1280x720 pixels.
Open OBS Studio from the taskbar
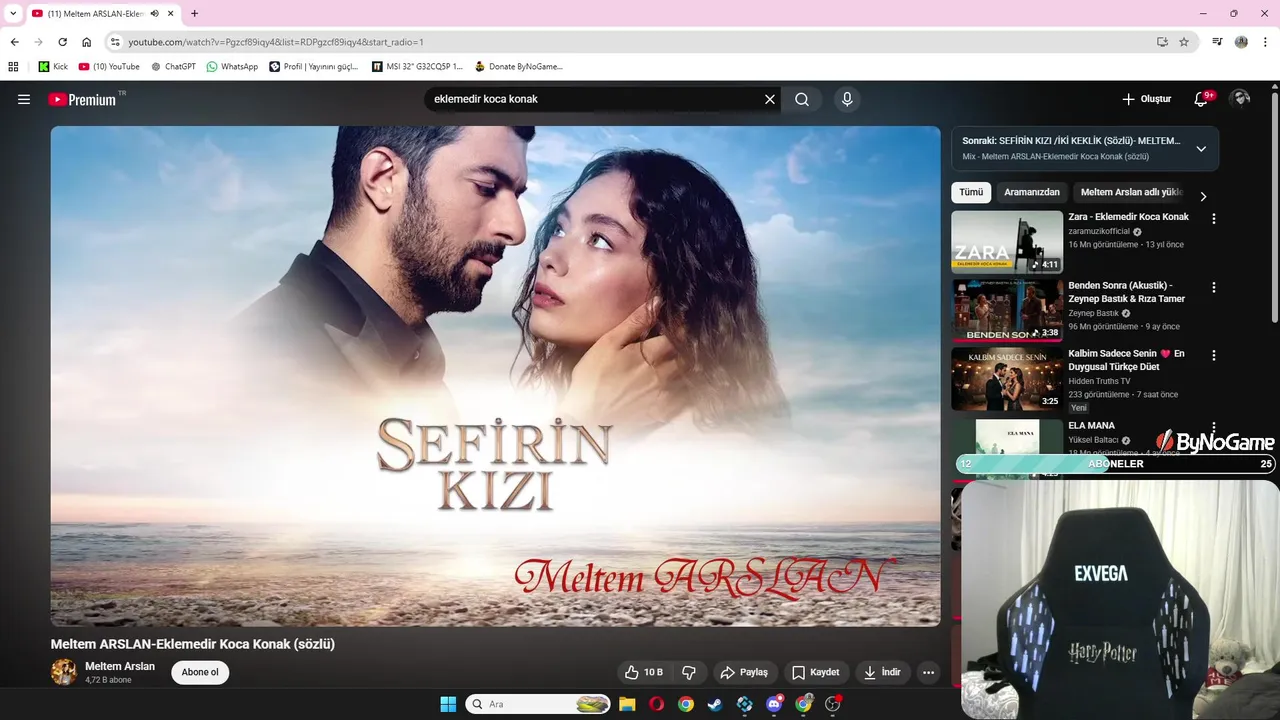click(x=833, y=704)
